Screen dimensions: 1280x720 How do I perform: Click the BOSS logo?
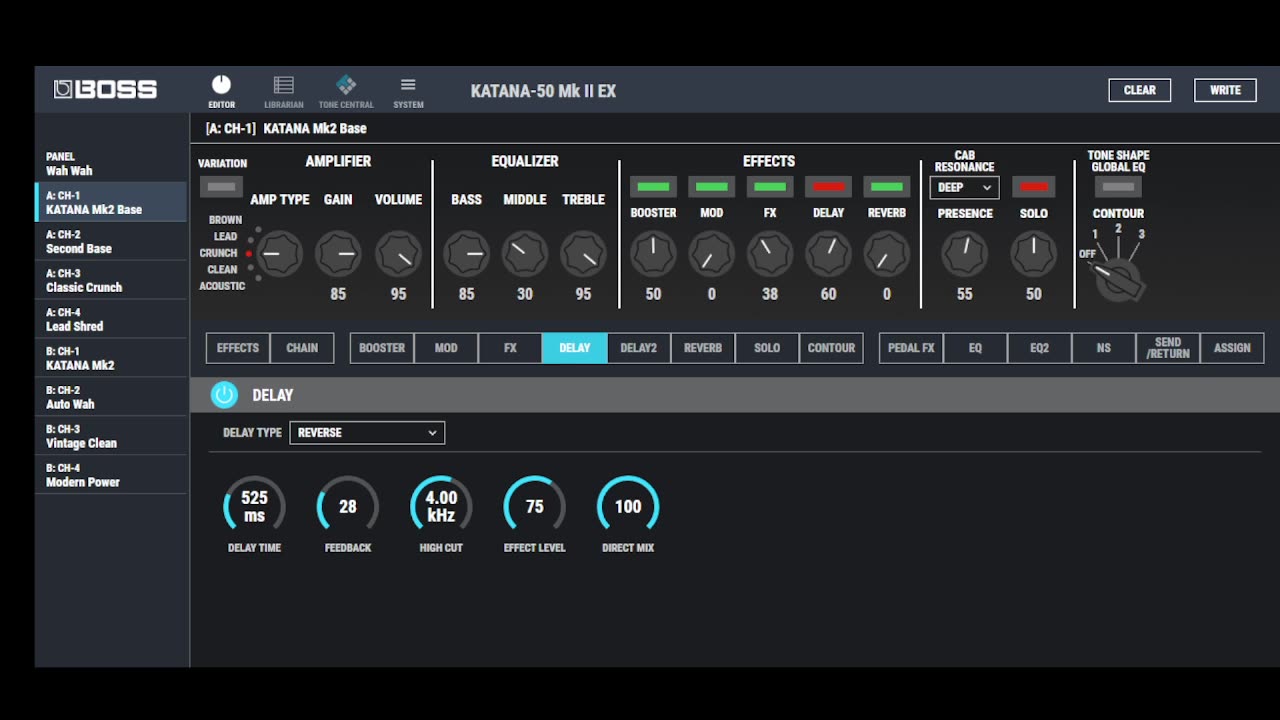click(x=105, y=90)
